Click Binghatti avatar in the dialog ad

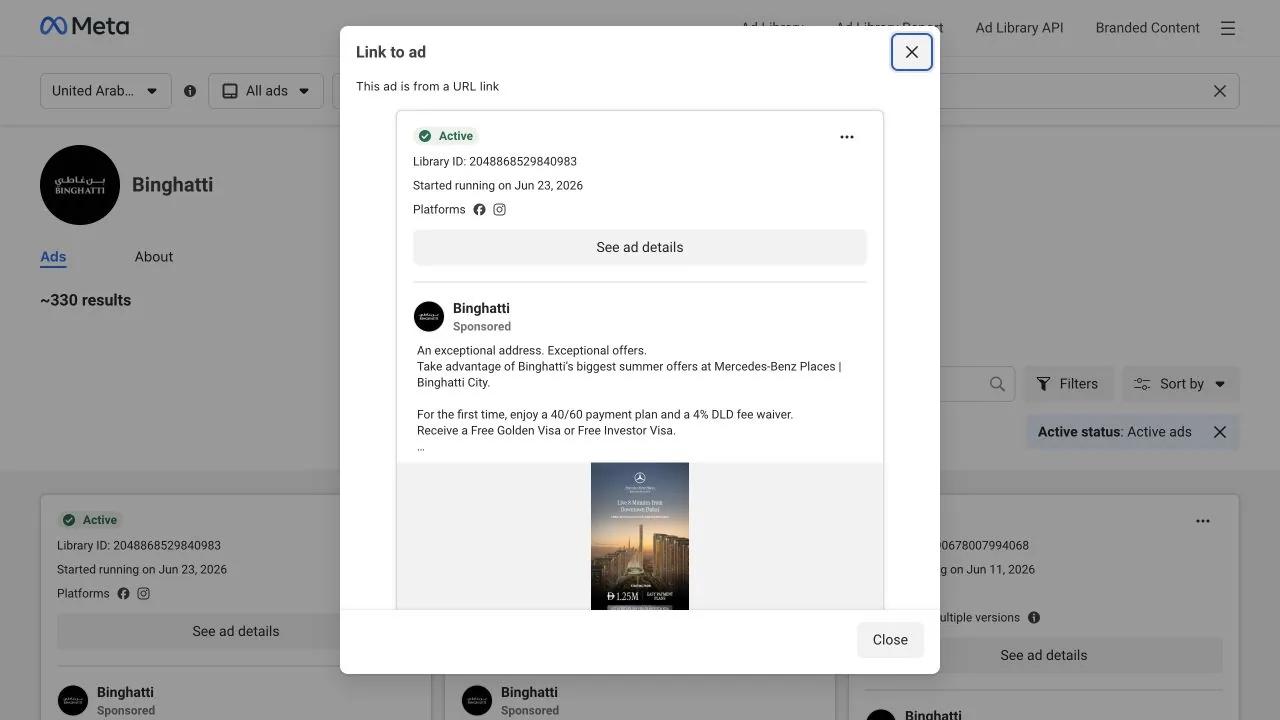pyautogui.click(x=429, y=317)
